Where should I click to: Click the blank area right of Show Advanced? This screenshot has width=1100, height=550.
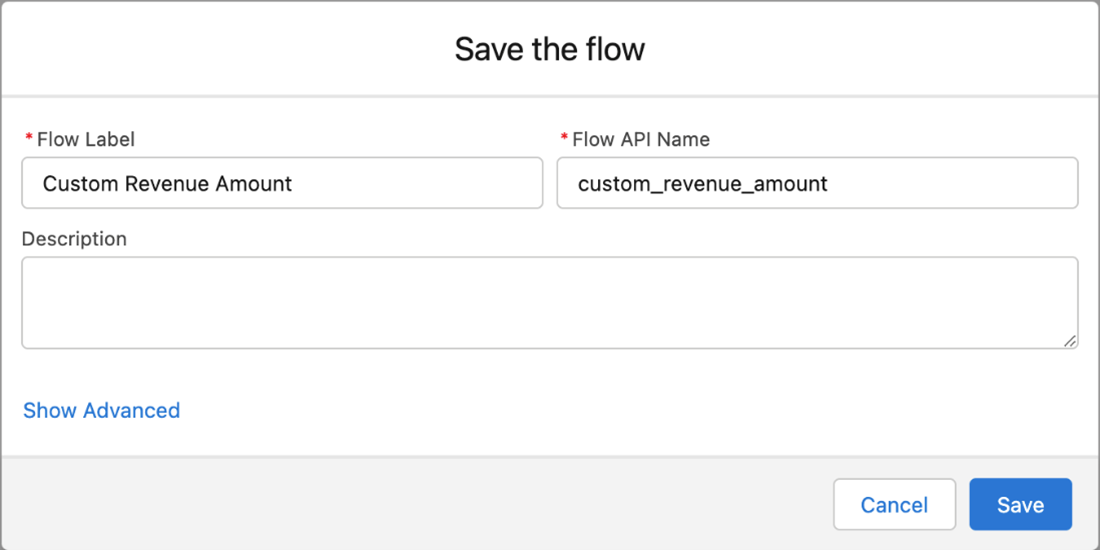600,410
